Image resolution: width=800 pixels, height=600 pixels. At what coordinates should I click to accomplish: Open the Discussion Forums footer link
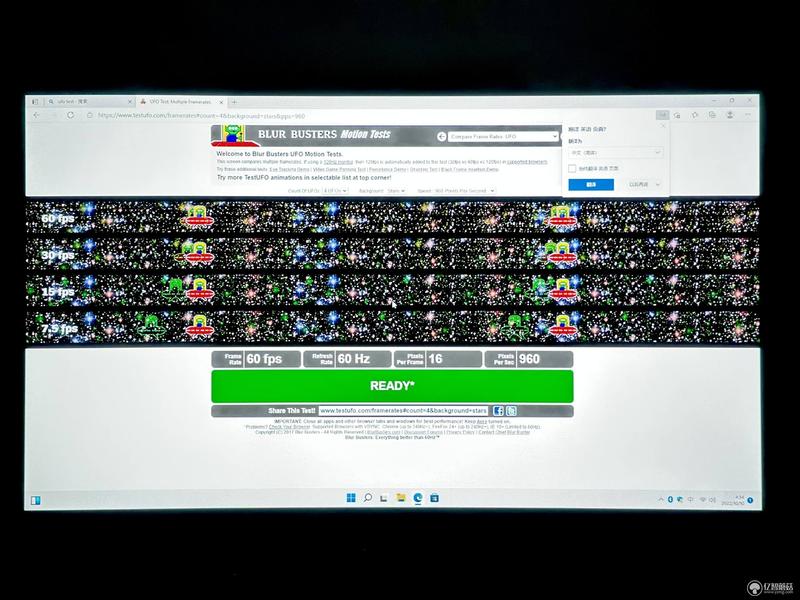point(423,432)
